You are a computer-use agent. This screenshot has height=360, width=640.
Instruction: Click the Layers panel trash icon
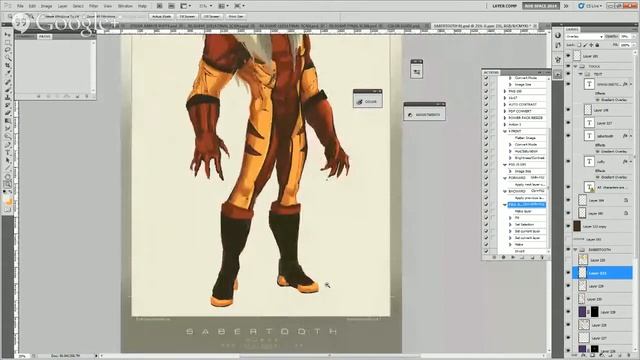pos(629,356)
